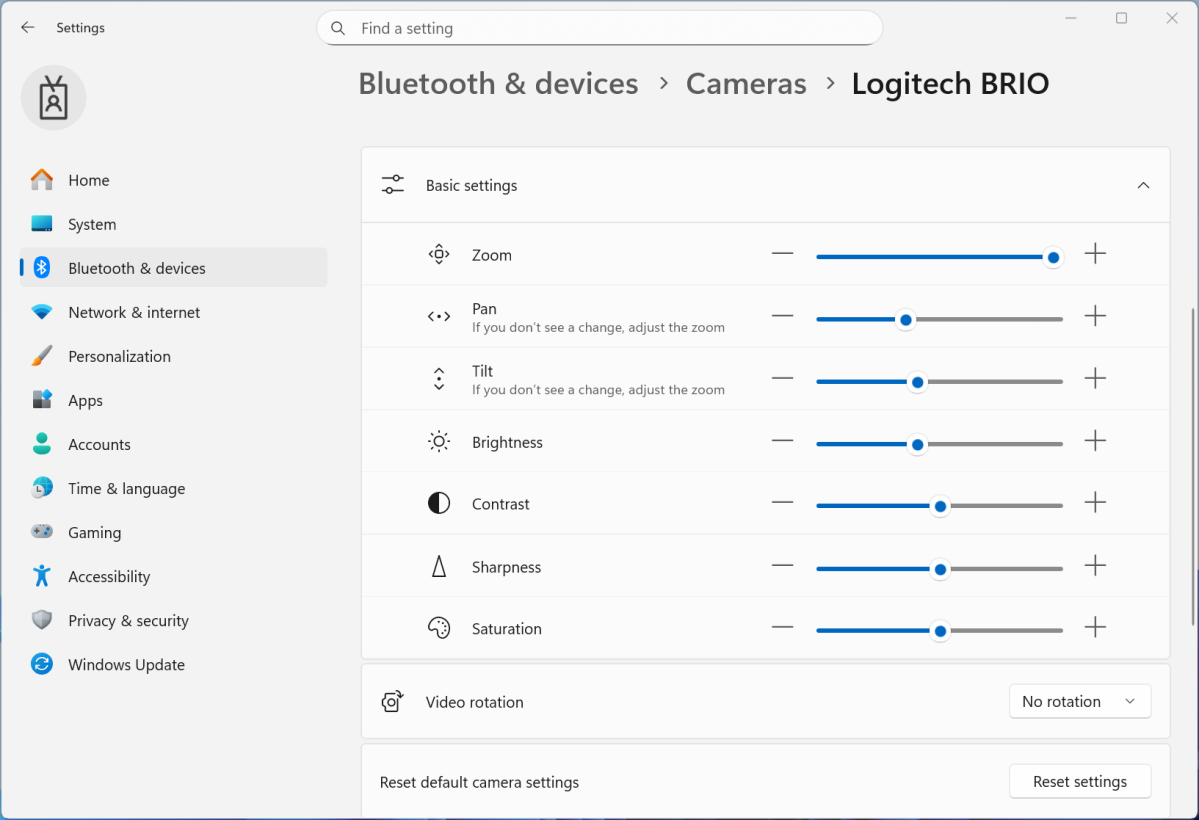Viewport: 1199px width, 820px height.
Task: Click the Brightness sun icon
Action: (438, 441)
